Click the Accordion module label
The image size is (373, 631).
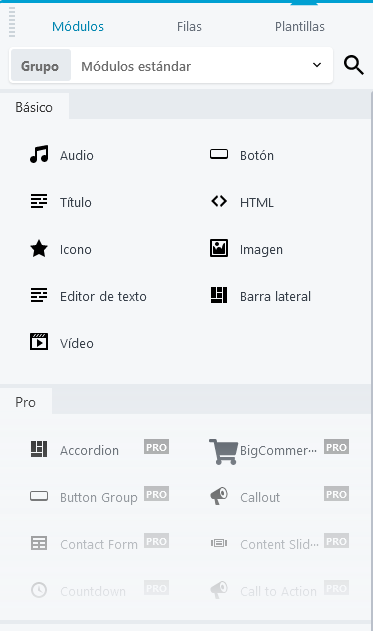[89, 450]
